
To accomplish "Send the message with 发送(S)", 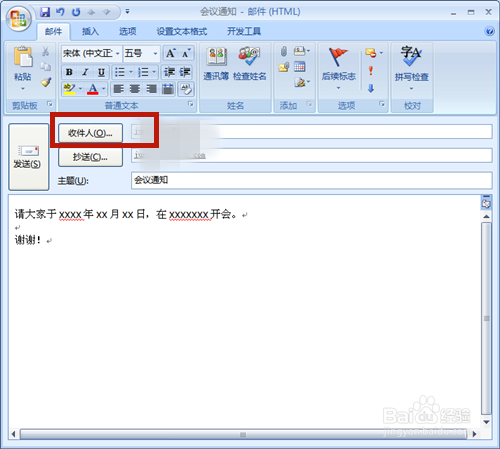I will [x=29, y=157].
